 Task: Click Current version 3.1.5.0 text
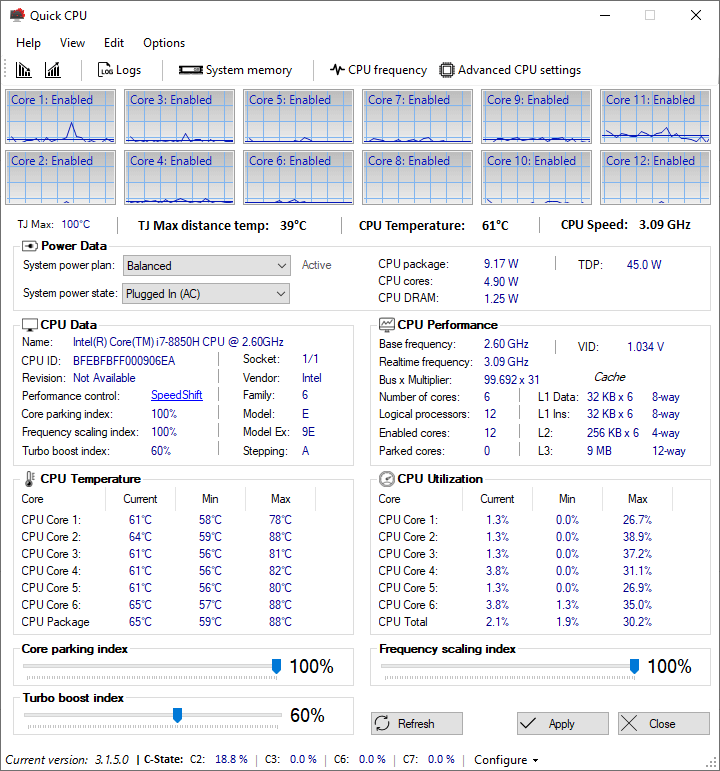coord(67,760)
